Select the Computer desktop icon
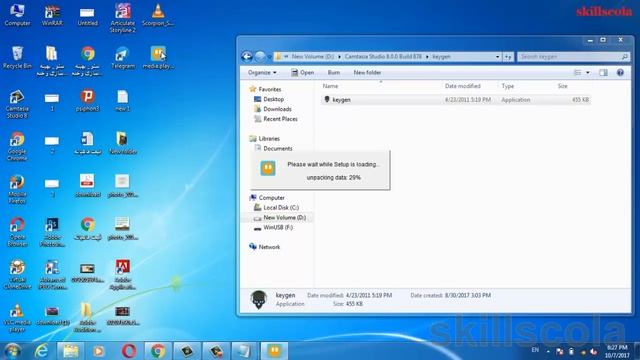Image resolution: width=640 pixels, height=360 pixels. (x=17, y=15)
